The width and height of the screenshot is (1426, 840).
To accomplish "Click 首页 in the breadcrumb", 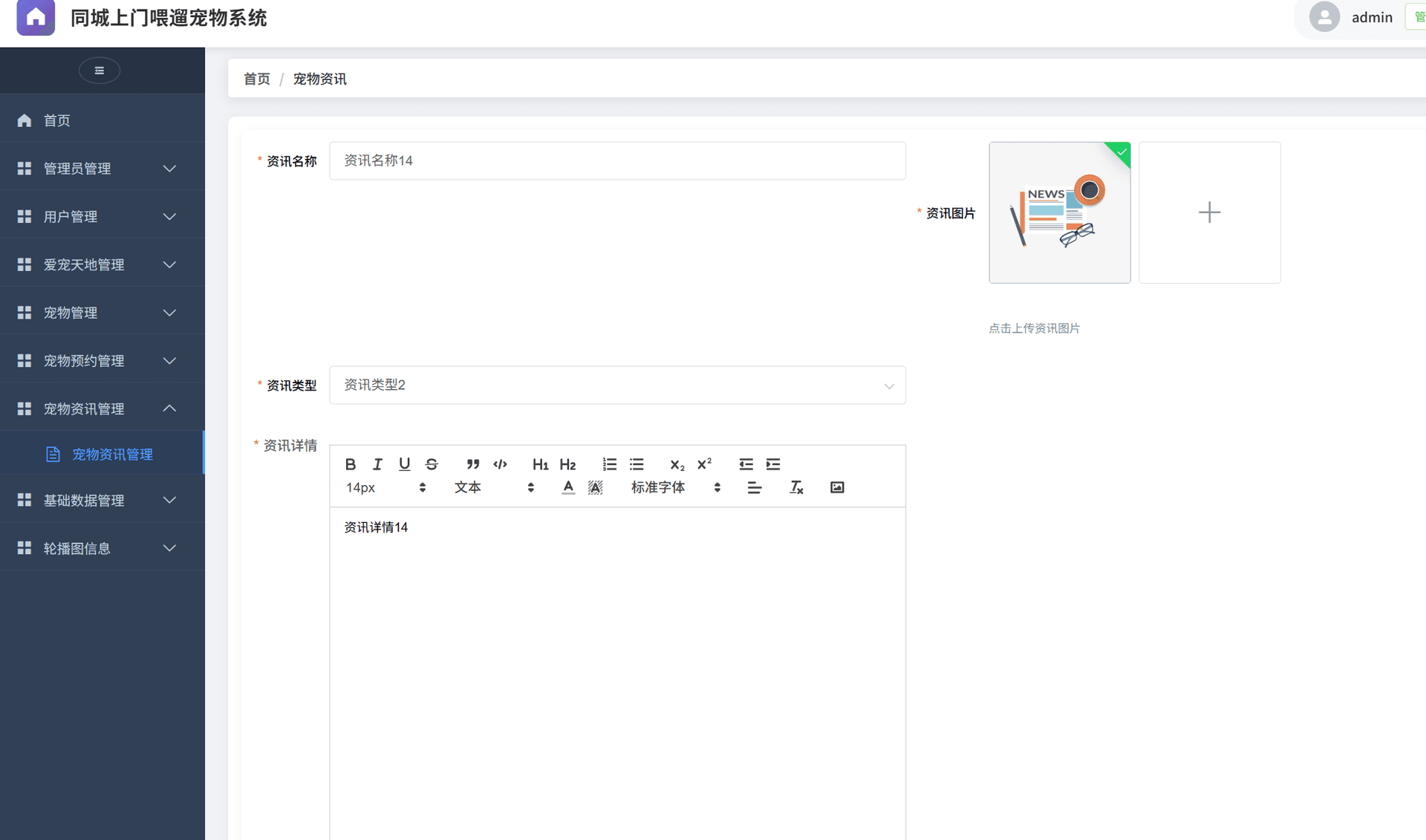I will pyautogui.click(x=257, y=79).
